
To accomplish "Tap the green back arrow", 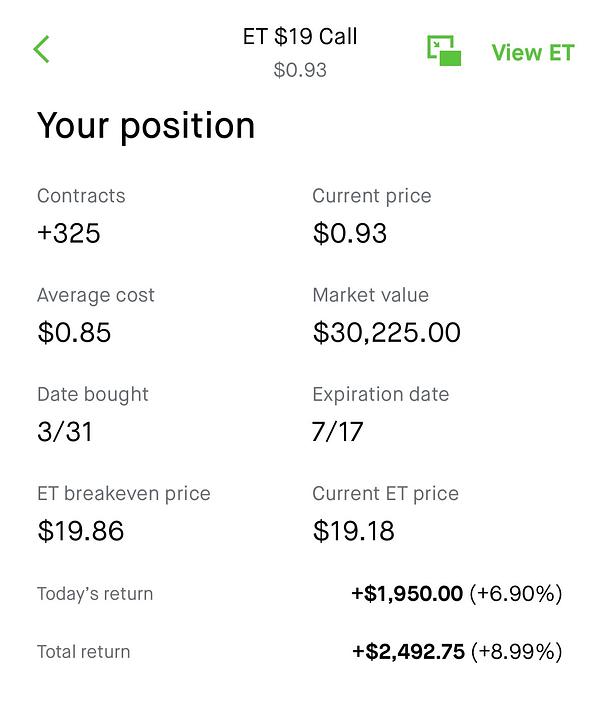I will pyautogui.click(x=41, y=49).
